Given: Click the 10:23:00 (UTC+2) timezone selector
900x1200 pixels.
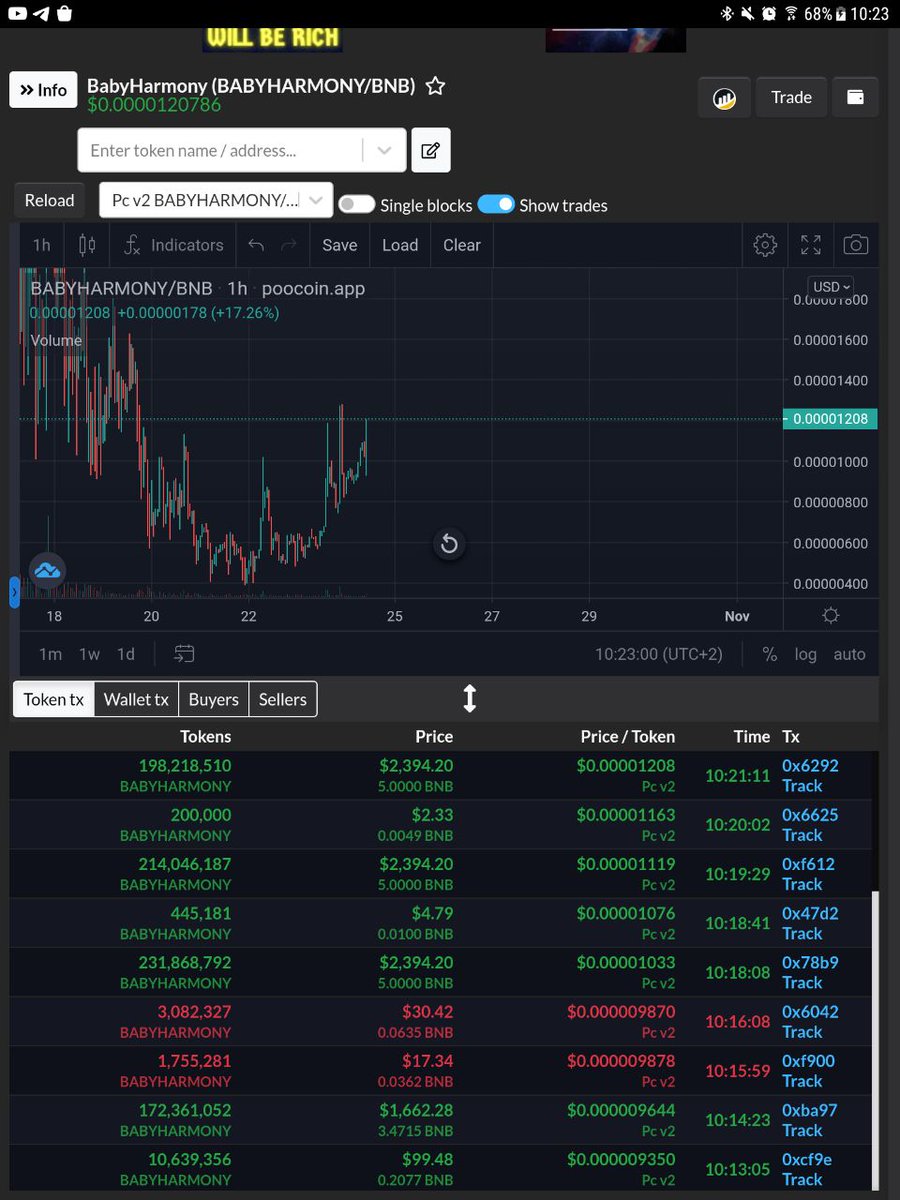Looking at the screenshot, I should [x=658, y=654].
